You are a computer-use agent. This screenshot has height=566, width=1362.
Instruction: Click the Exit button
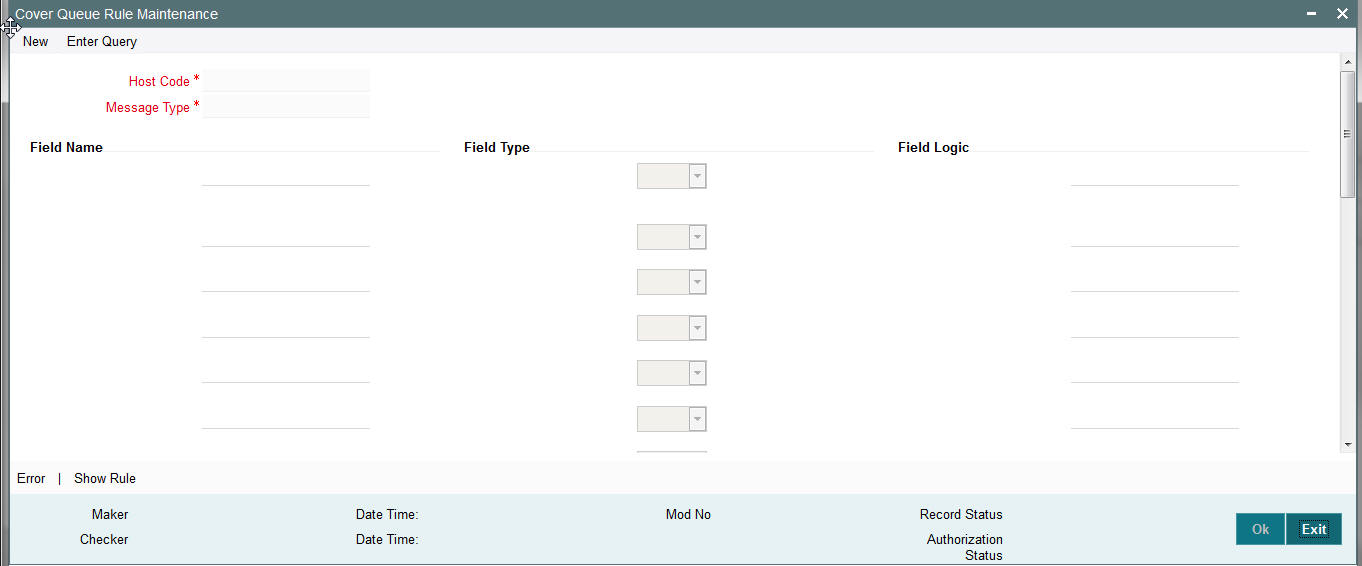click(x=1314, y=529)
